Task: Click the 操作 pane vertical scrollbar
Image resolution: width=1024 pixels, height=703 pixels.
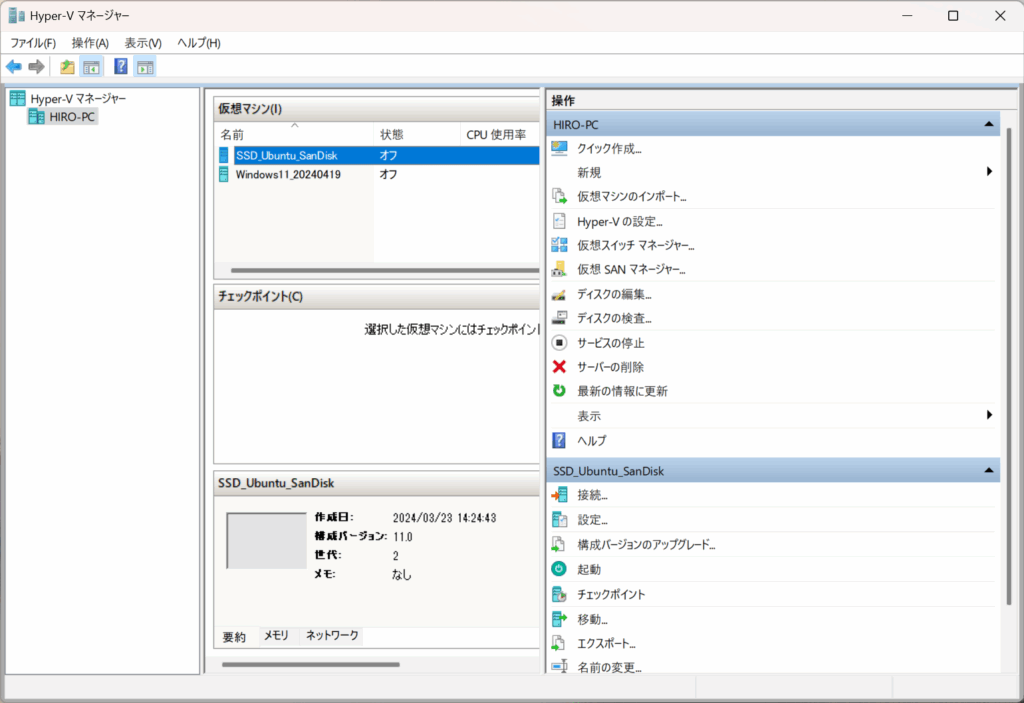Action: [1008, 366]
